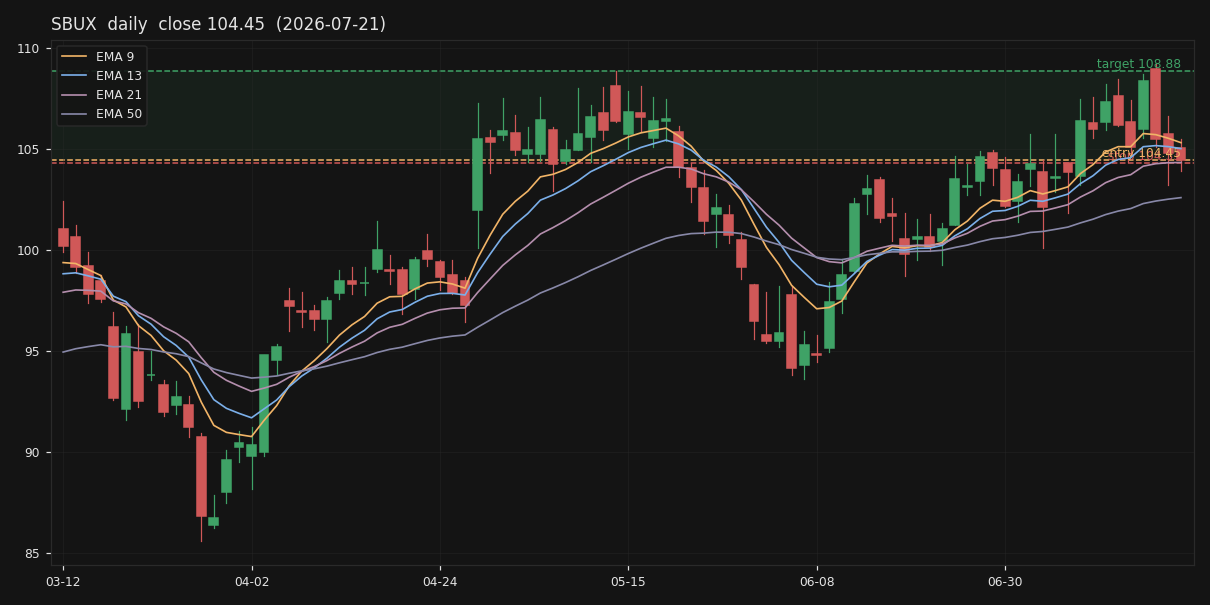
Task: Click the green dashed target line
Action: [x=622, y=71]
